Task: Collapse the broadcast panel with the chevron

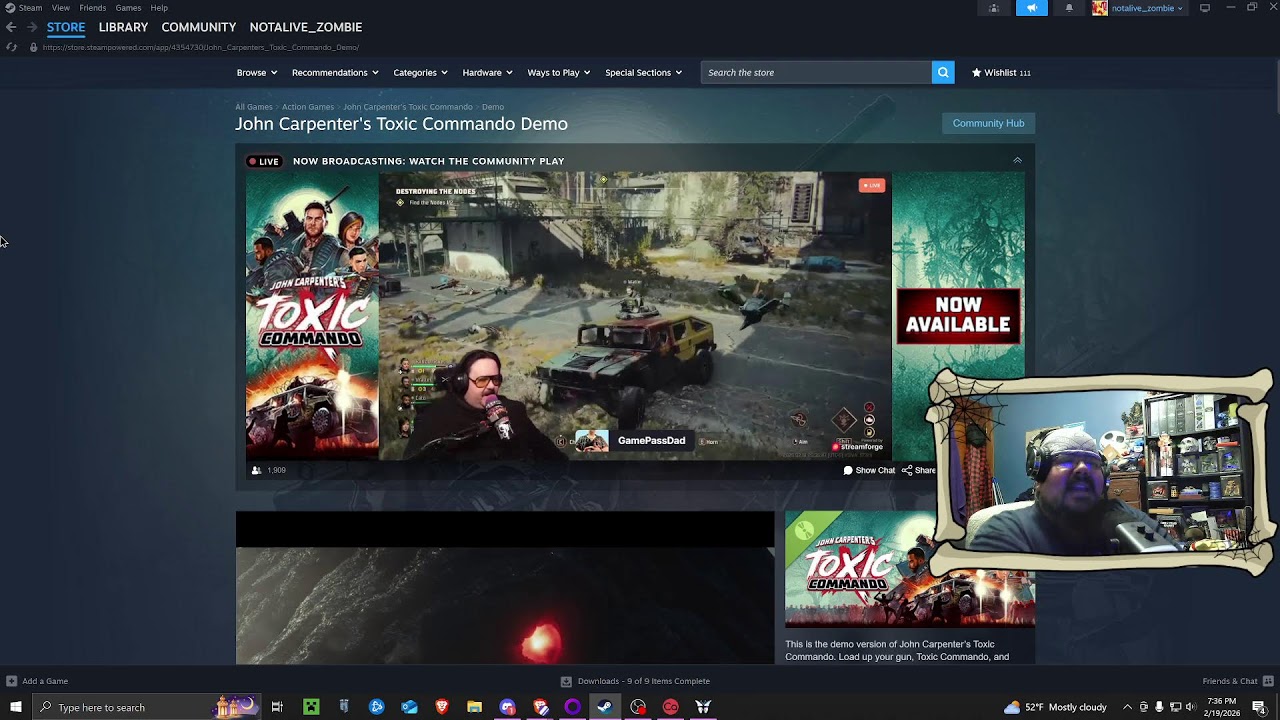Action: pos(1017,160)
